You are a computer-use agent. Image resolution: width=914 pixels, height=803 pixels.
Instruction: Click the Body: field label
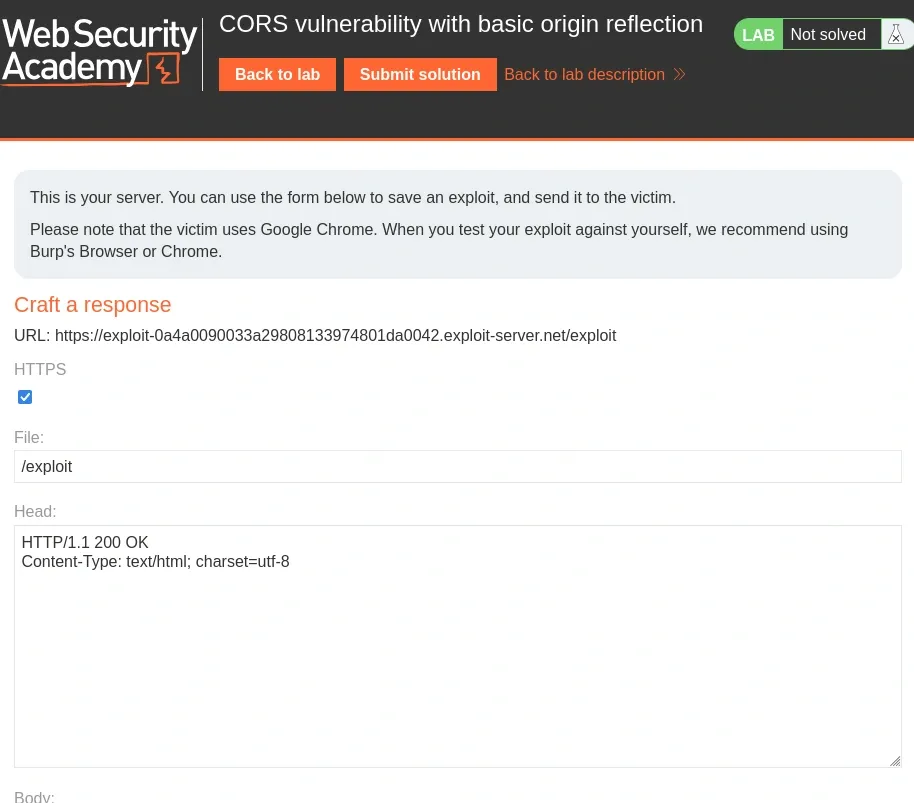click(x=34, y=797)
